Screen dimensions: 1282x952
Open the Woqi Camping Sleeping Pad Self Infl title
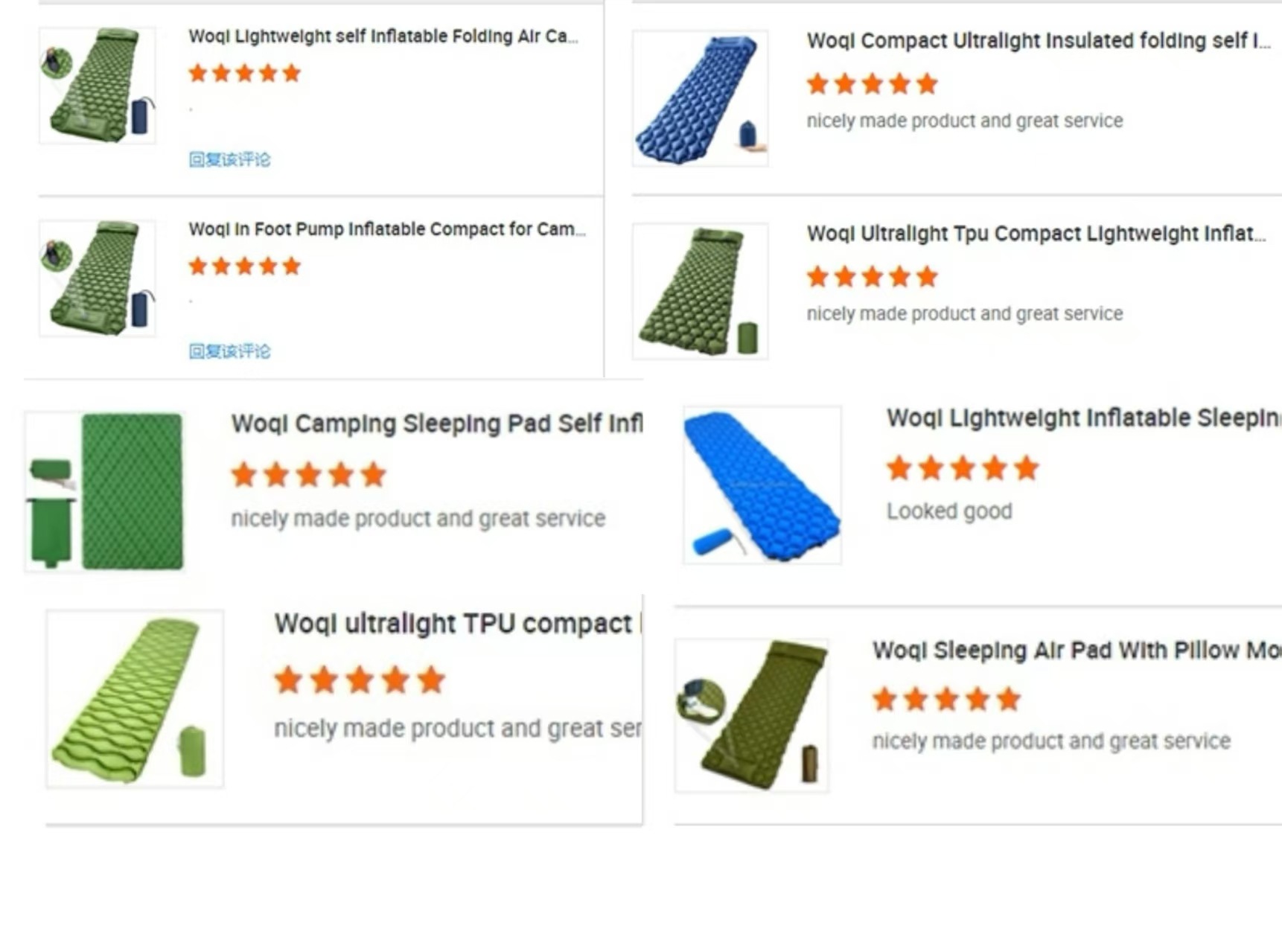point(437,424)
